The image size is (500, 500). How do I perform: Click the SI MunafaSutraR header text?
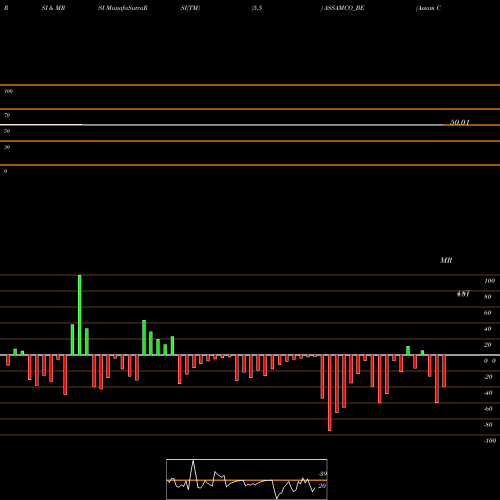123,8
